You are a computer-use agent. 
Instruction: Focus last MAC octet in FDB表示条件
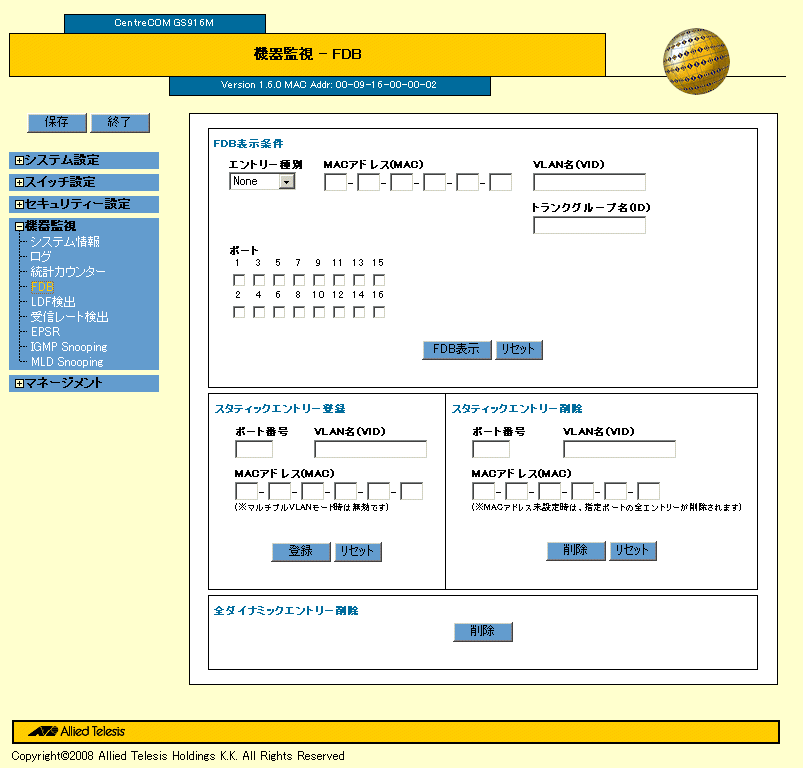500,182
